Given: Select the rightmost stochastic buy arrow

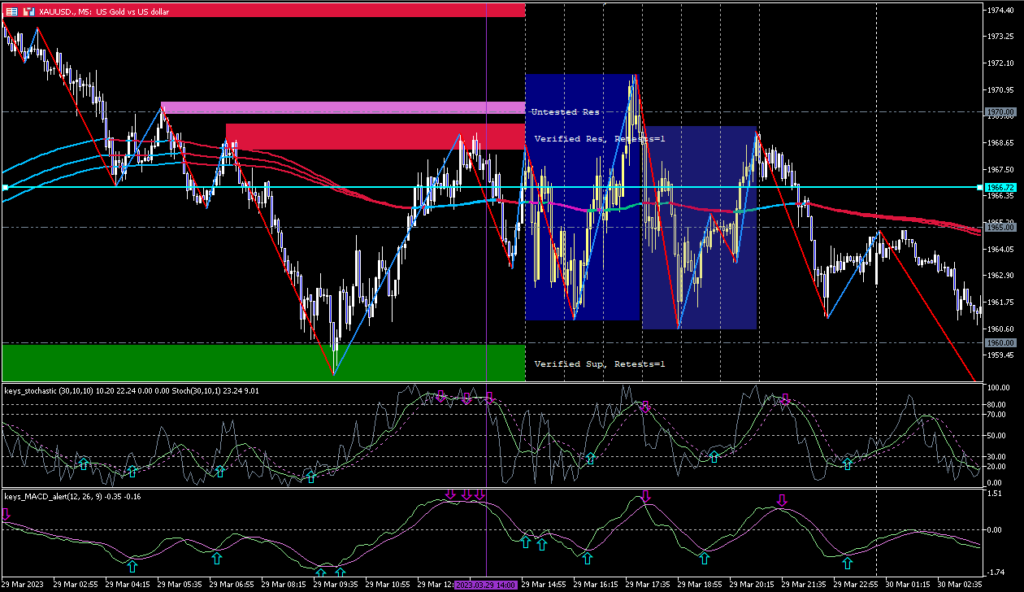Looking at the screenshot, I should (847, 465).
